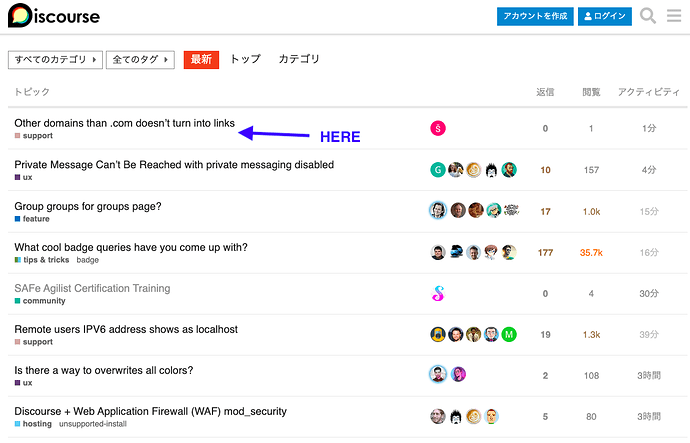Open topic 'What cool badge queries have you come up with?'
The width and height of the screenshot is (690, 443).
pyautogui.click(x=131, y=247)
